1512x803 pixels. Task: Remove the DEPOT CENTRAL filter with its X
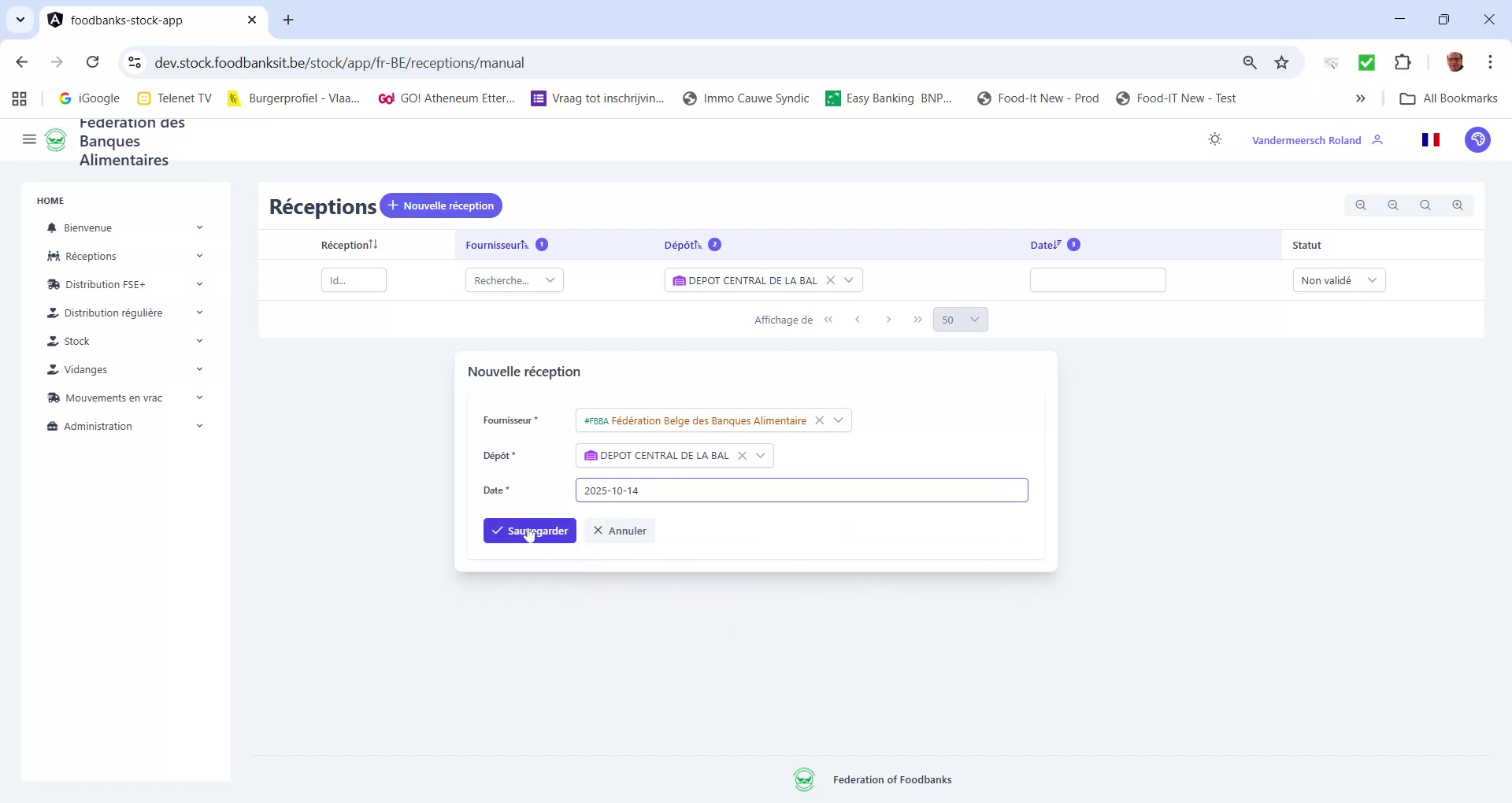pyautogui.click(x=832, y=279)
